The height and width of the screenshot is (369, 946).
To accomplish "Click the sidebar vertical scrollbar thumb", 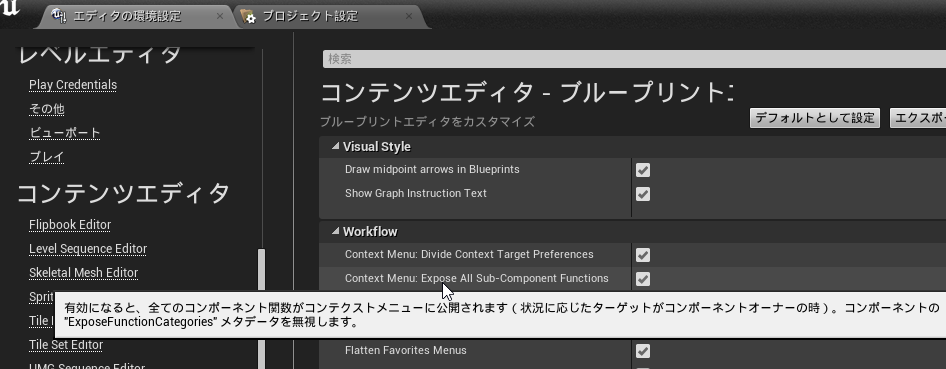I will click(261, 309).
